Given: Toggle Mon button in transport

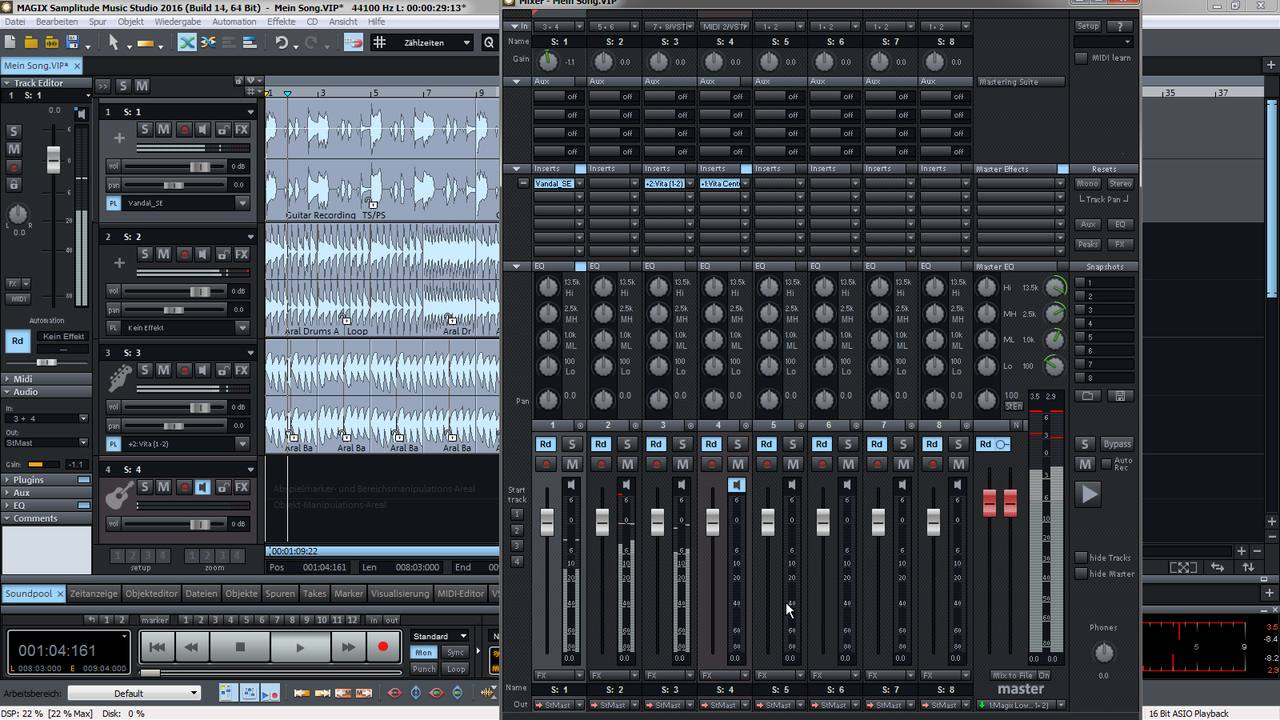Looking at the screenshot, I should (424, 652).
